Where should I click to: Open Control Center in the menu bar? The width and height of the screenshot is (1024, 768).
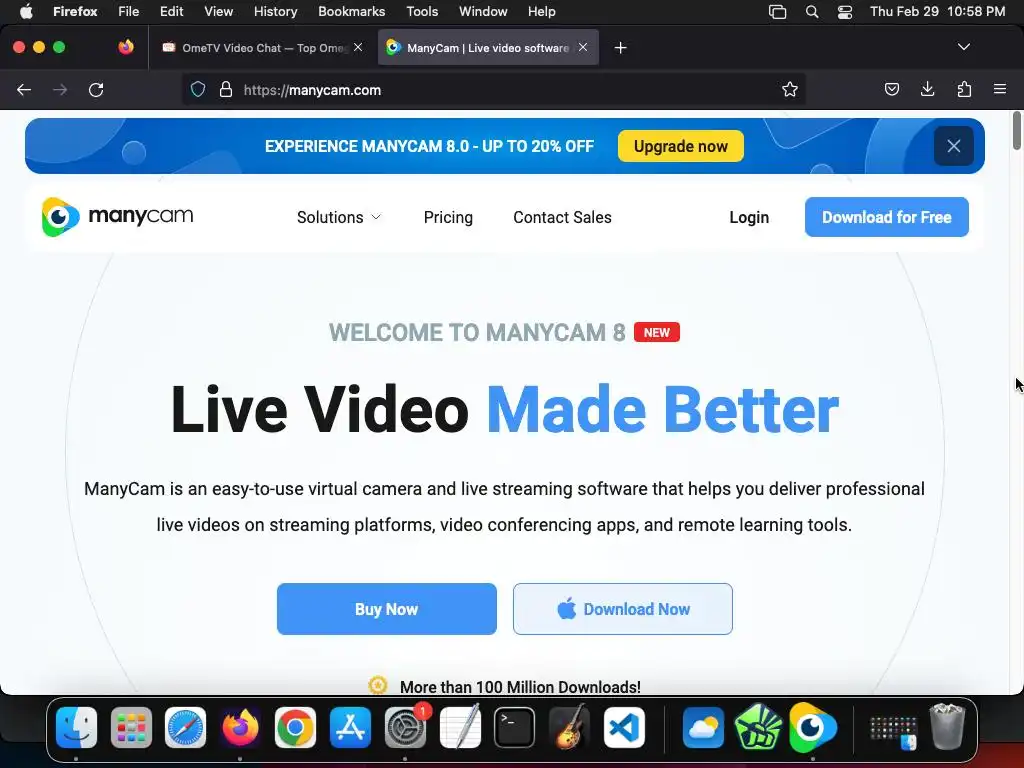coord(844,12)
